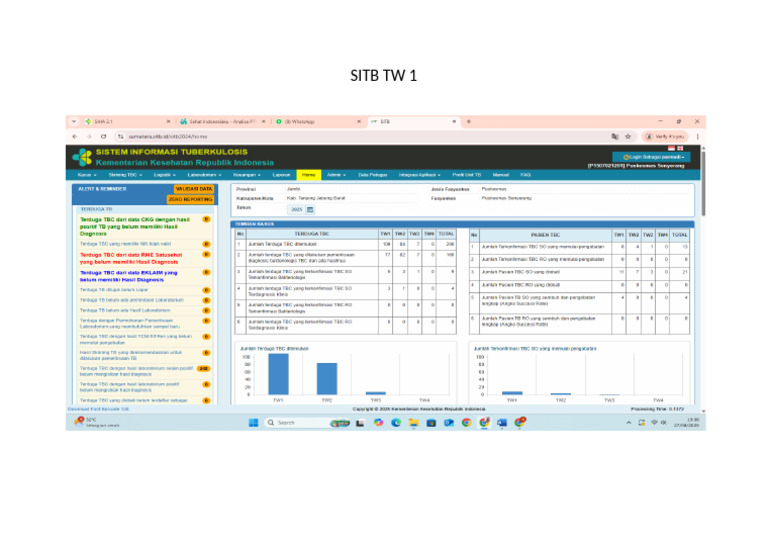Expand the Keuangan menu

tap(246, 175)
